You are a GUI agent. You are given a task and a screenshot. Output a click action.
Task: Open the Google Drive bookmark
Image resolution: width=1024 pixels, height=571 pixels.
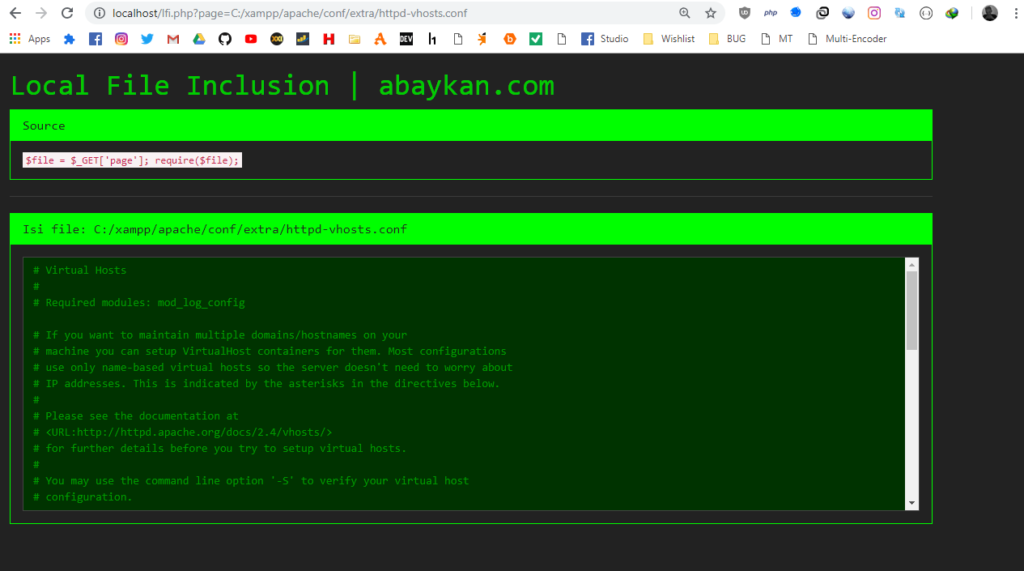[x=199, y=39]
